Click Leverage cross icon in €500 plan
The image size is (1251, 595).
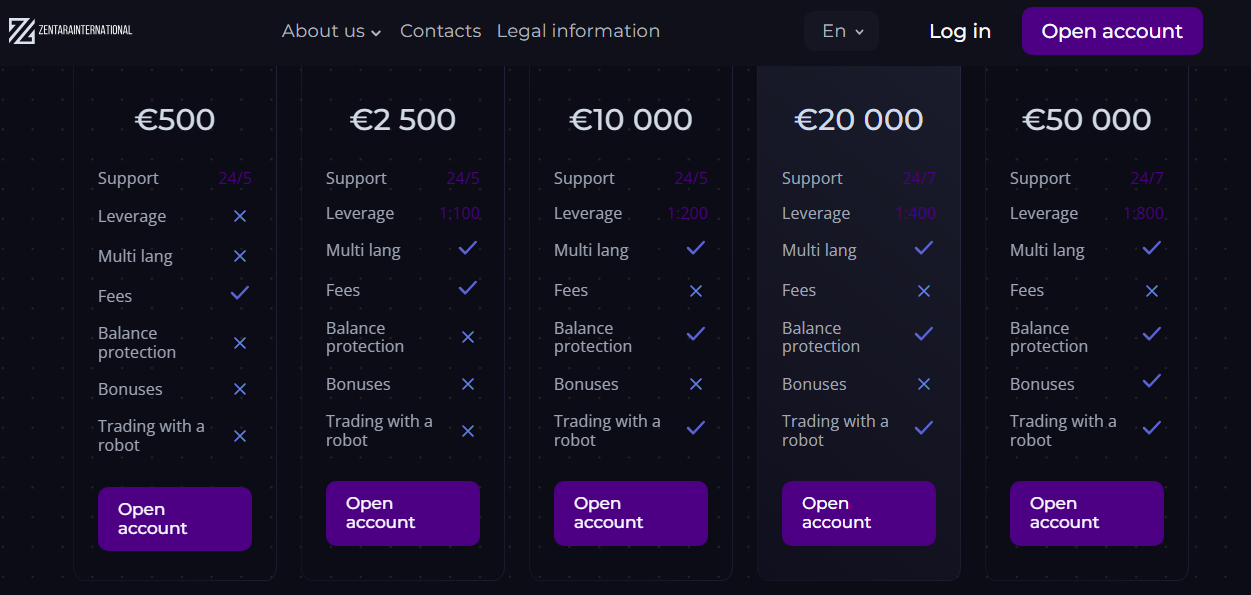pyautogui.click(x=240, y=216)
